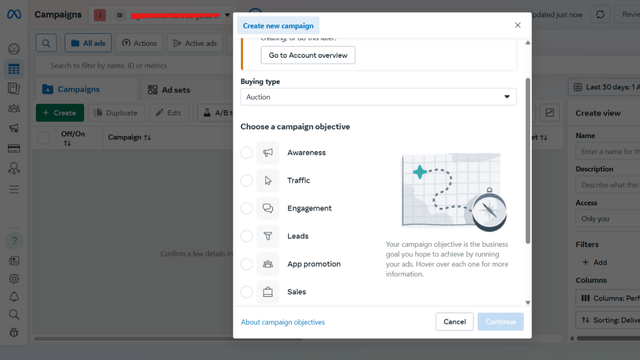The width and height of the screenshot is (640, 360).
Task: Click the Engagement chat bubbles icon
Action: click(268, 208)
